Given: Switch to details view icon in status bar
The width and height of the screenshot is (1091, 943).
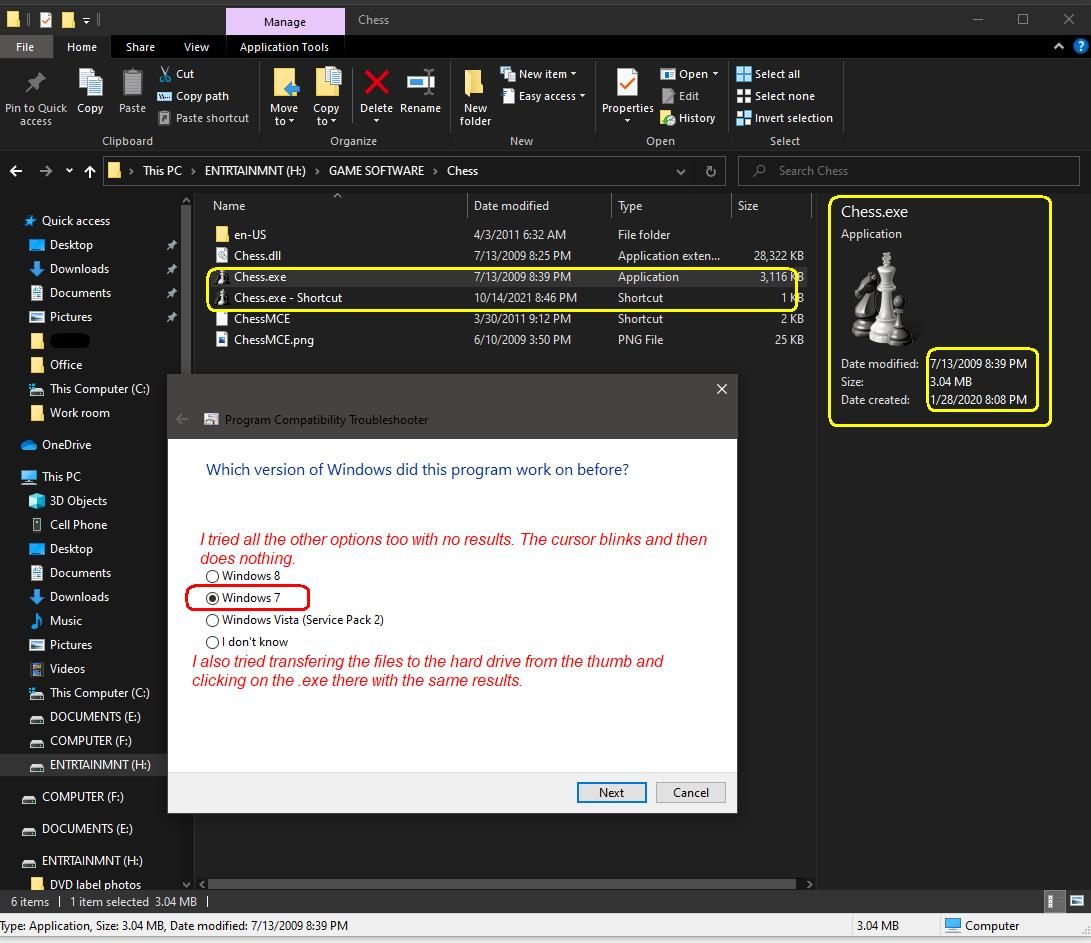Looking at the screenshot, I should pos(1051,901).
